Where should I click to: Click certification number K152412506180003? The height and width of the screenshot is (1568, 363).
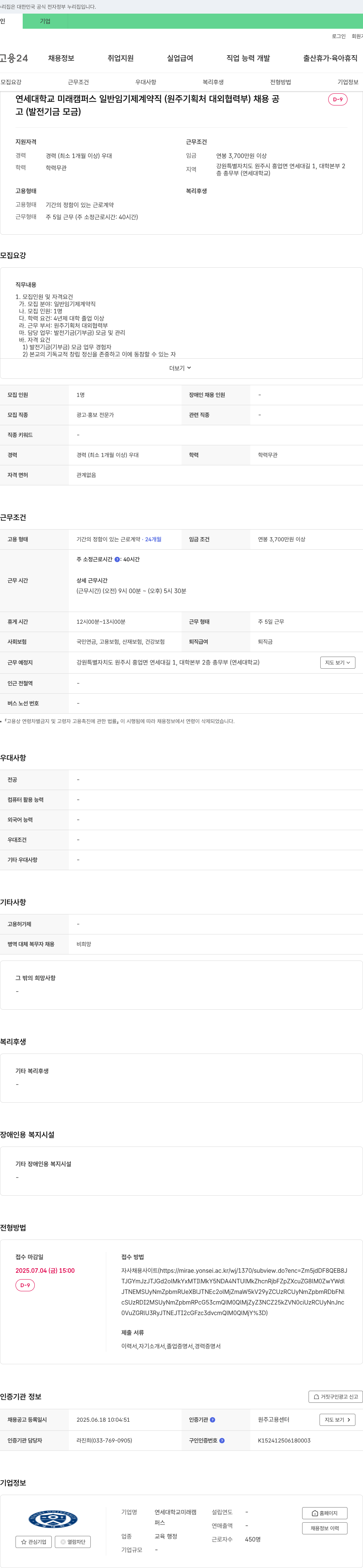(284, 1440)
